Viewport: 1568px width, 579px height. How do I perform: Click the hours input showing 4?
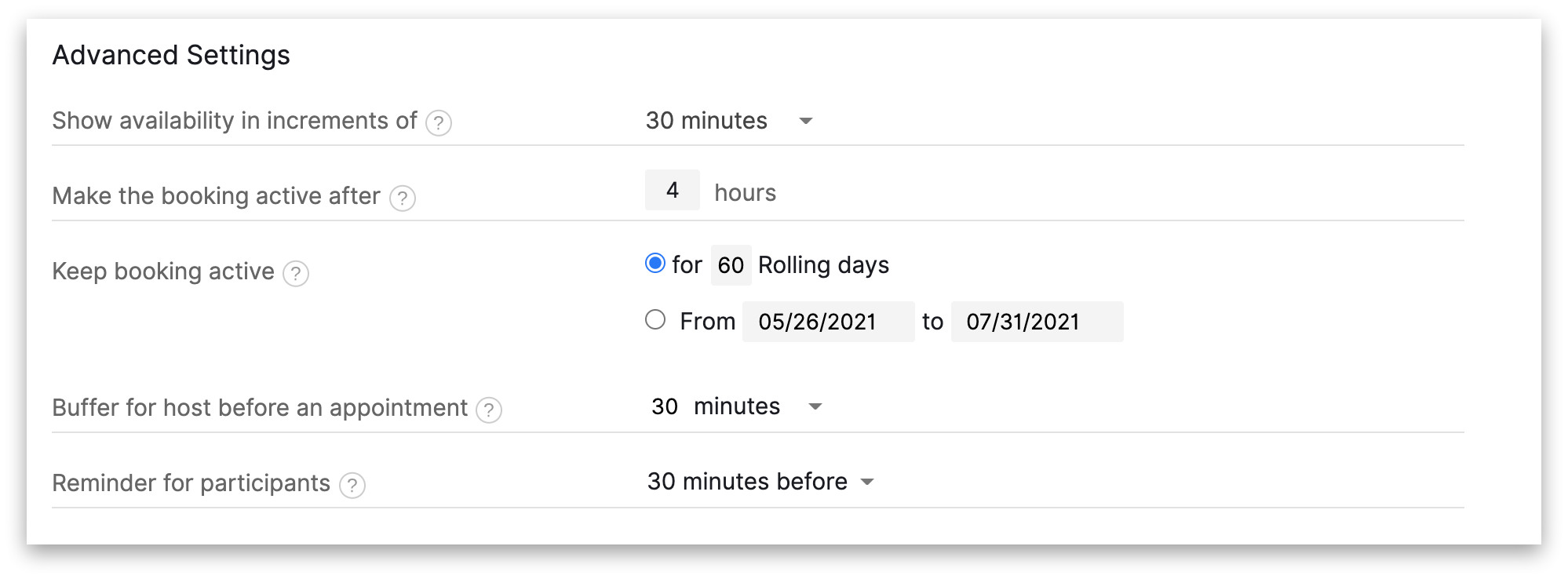point(673,190)
